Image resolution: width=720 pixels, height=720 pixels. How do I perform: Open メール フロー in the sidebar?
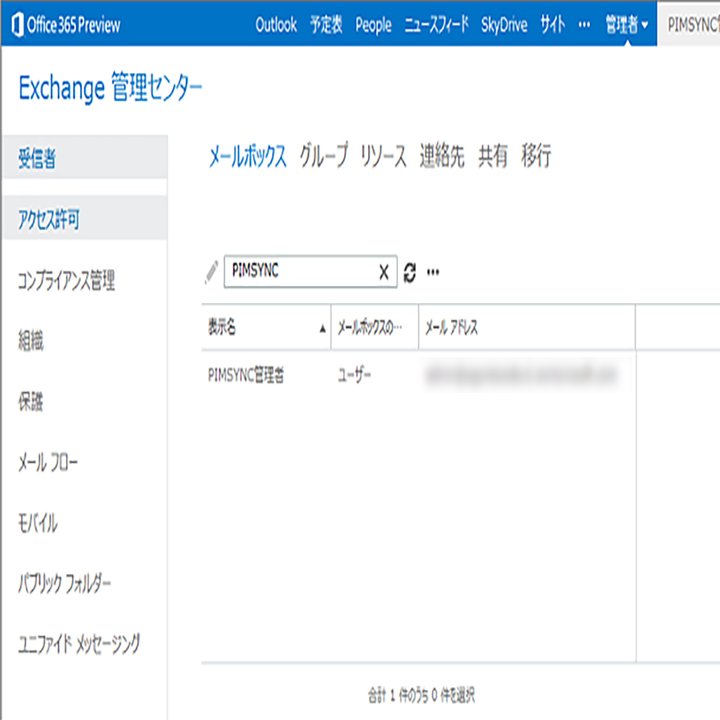pos(48,462)
